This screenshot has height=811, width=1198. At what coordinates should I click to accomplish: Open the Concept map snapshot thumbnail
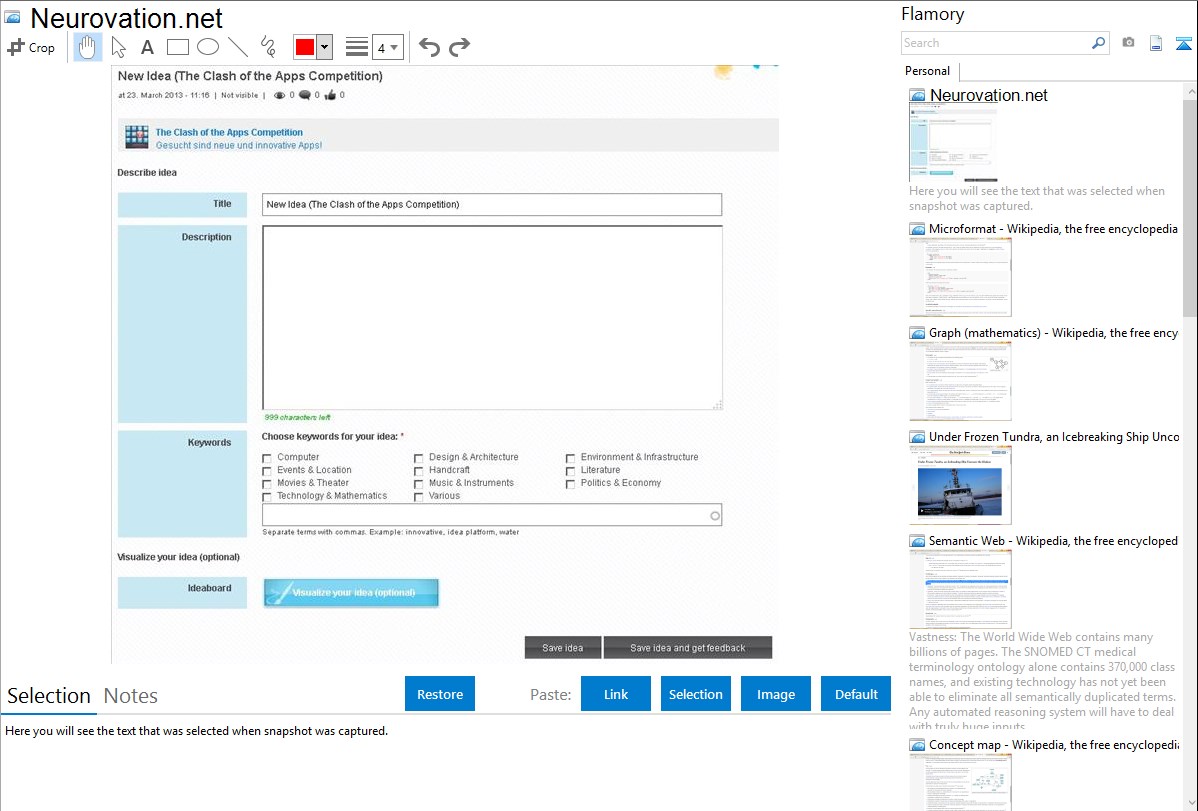pos(960,782)
